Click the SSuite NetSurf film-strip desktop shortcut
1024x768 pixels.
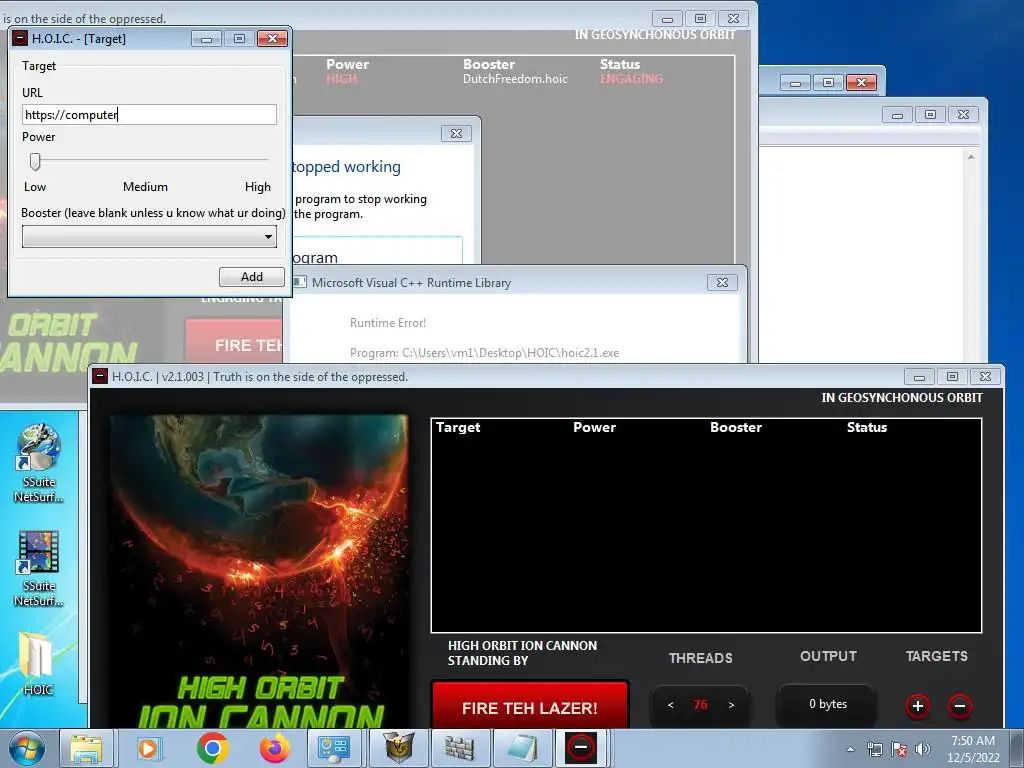pyautogui.click(x=39, y=568)
